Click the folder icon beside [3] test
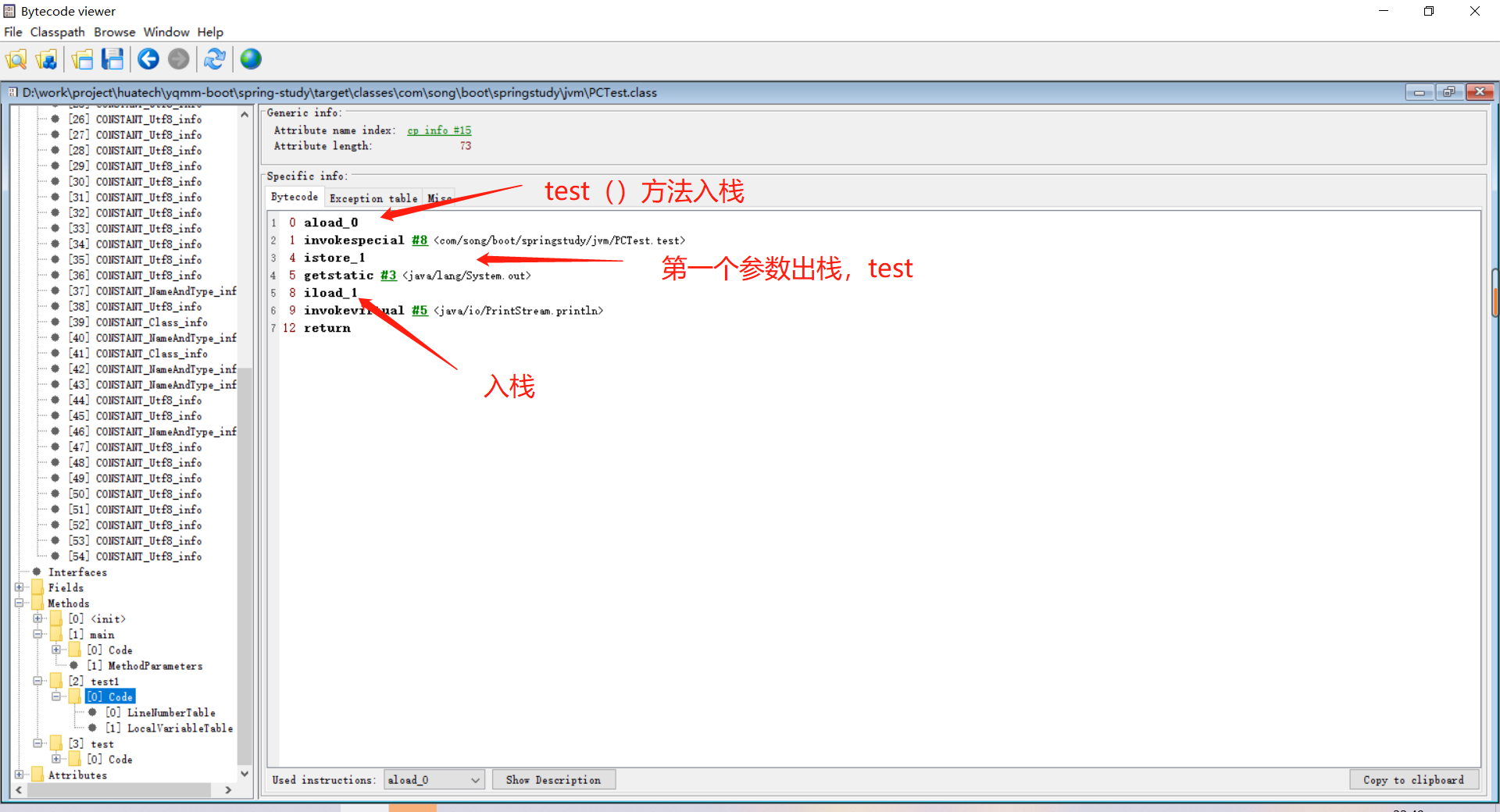This screenshot has width=1500, height=812. point(56,743)
